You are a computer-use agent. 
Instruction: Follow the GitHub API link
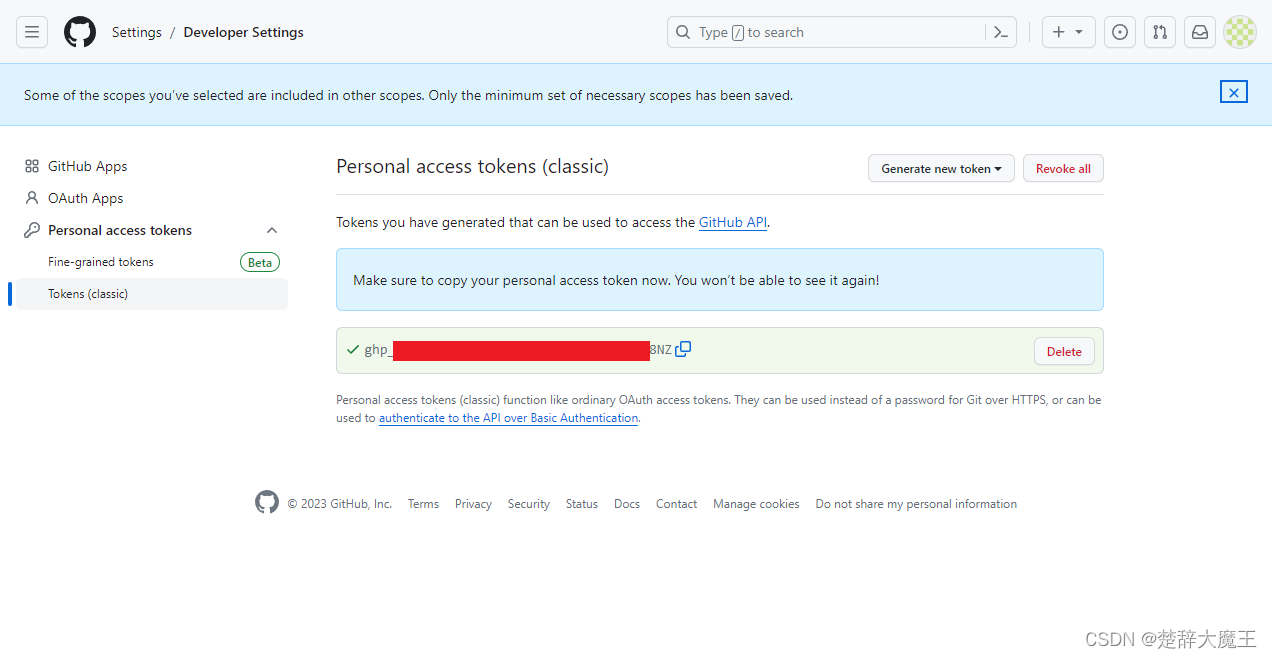(x=733, y=222)
